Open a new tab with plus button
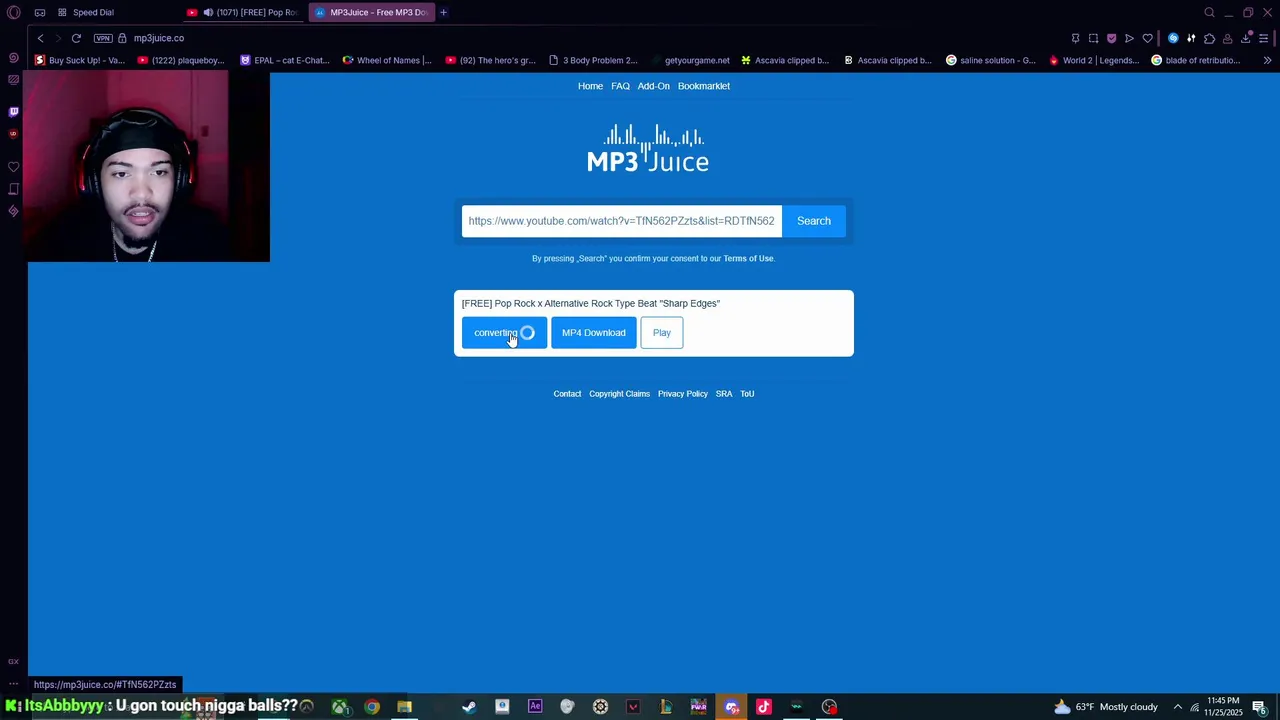Viewport: 1280px width, 720px height. [x=443, y=12]
